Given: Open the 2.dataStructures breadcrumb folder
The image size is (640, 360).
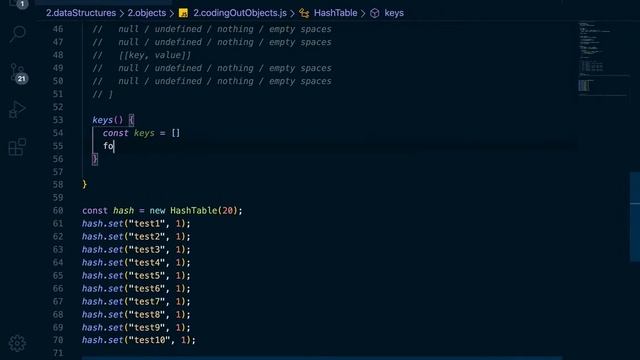Looking at the screenshot, I should (x=81, y=13).
